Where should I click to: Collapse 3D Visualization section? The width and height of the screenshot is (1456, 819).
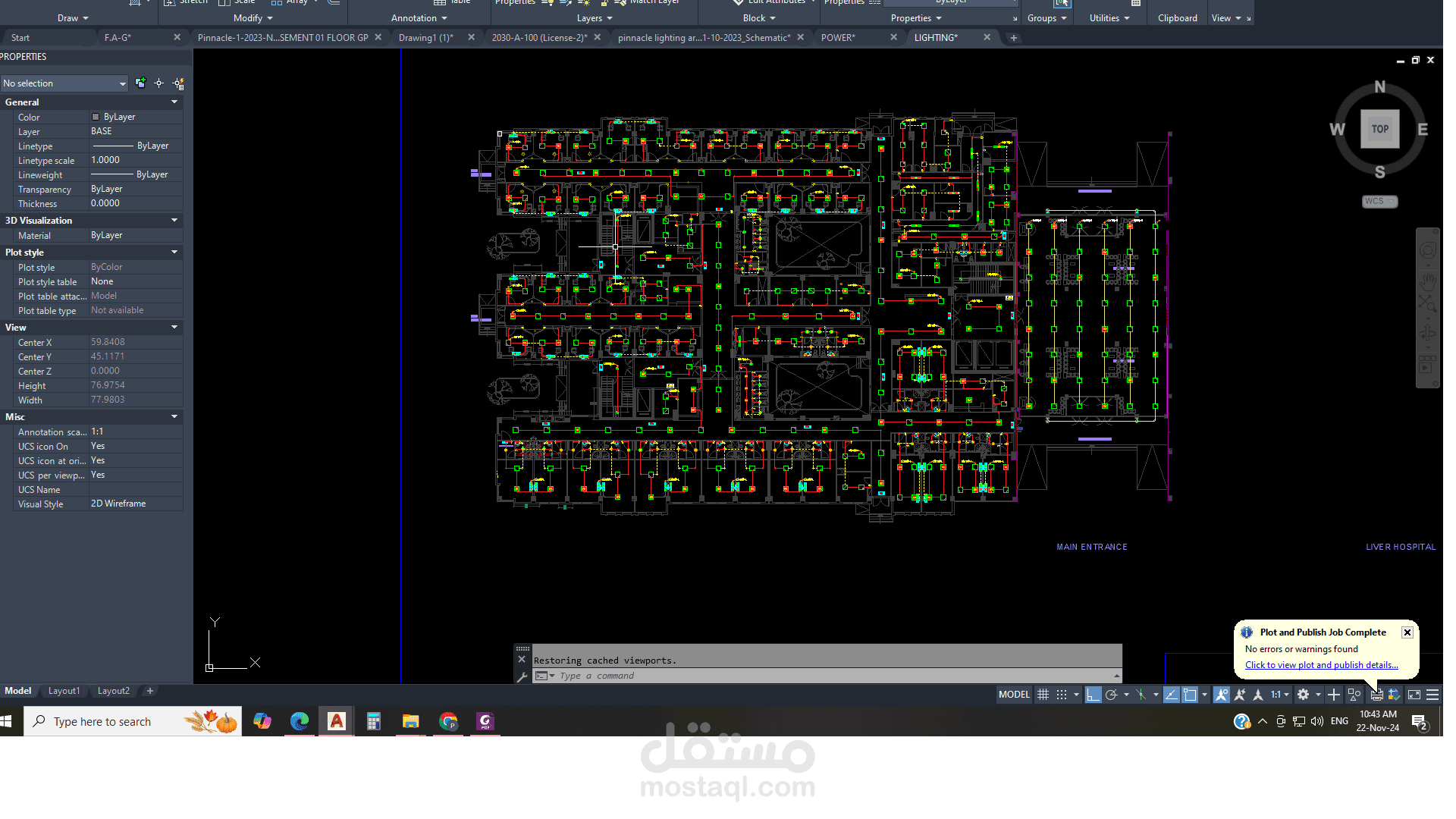pyautogui.click(x=174, y=221)
